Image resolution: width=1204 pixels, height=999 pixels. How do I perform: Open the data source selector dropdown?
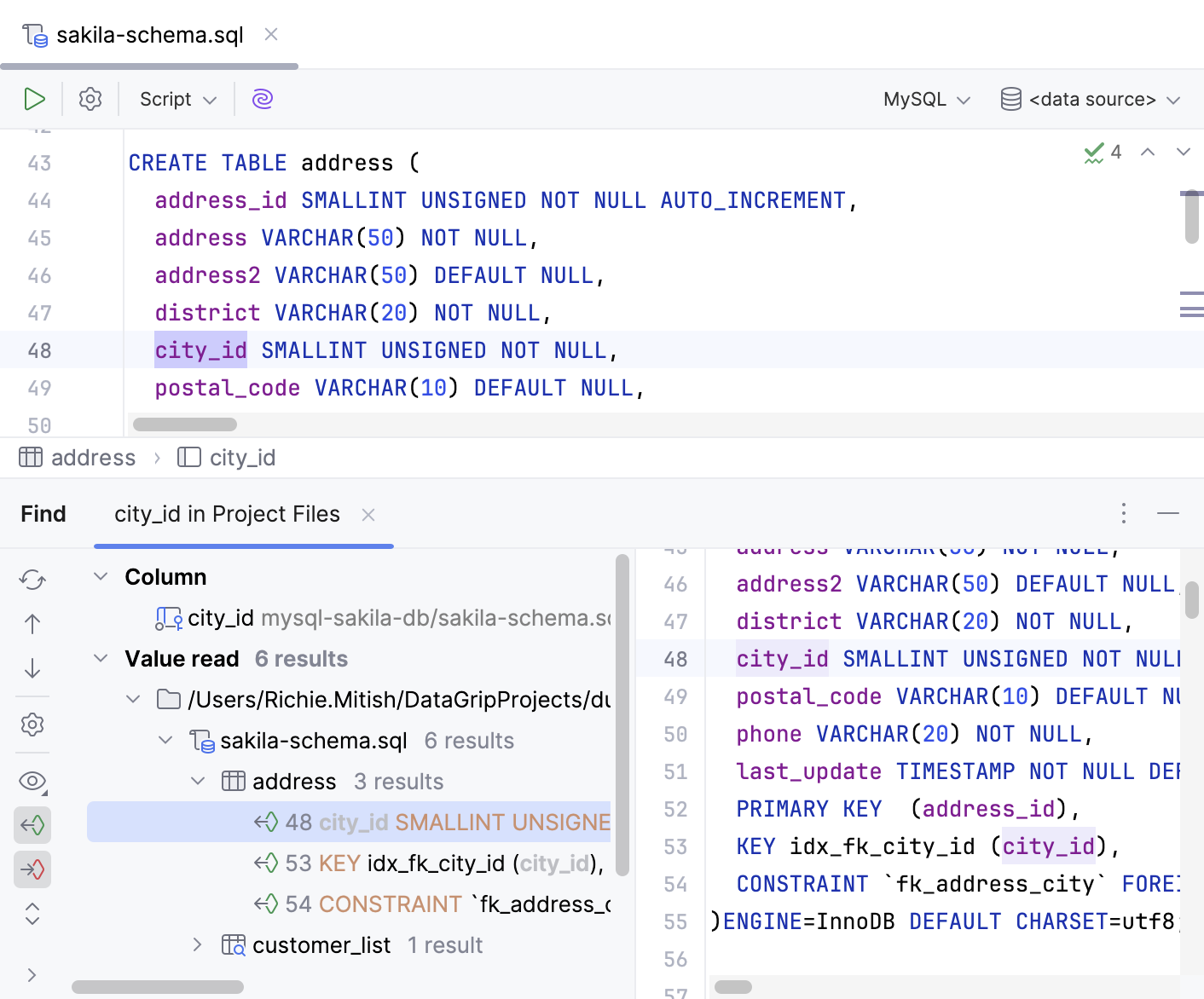(1091, 99)
